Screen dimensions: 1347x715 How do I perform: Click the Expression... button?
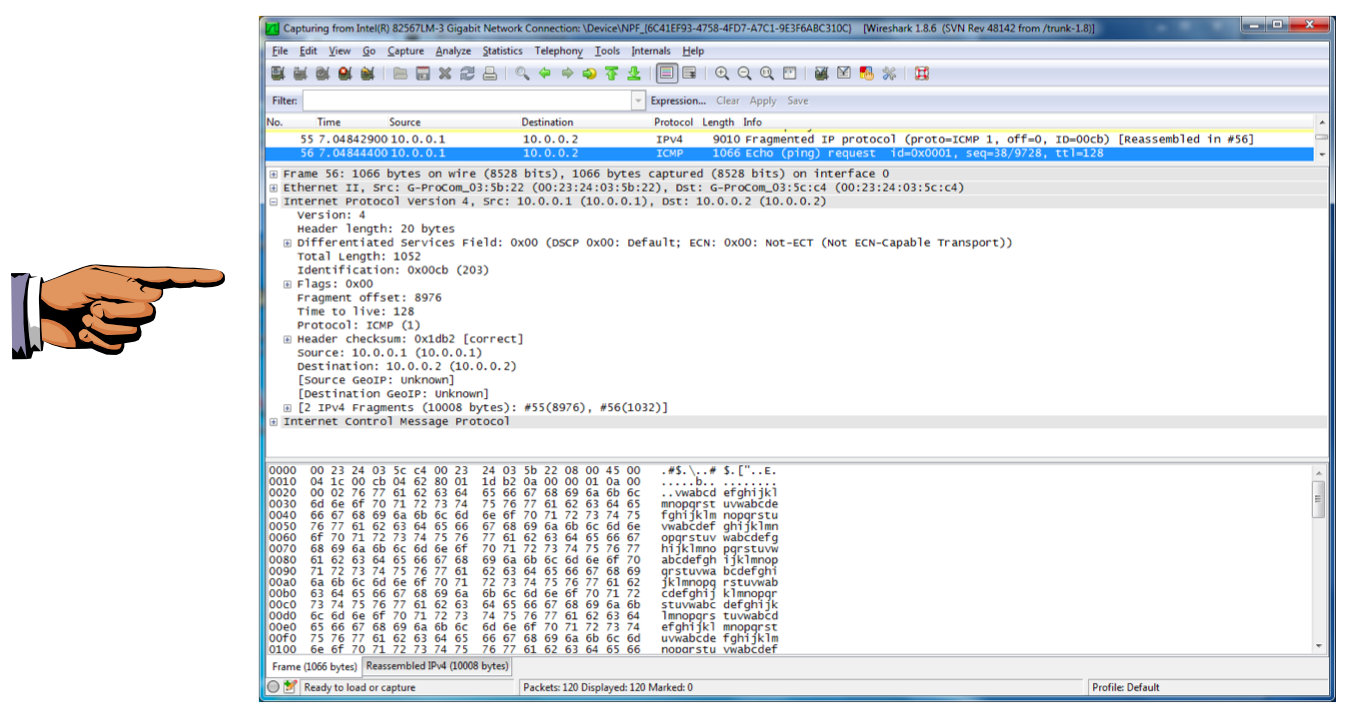coord(678,101)
